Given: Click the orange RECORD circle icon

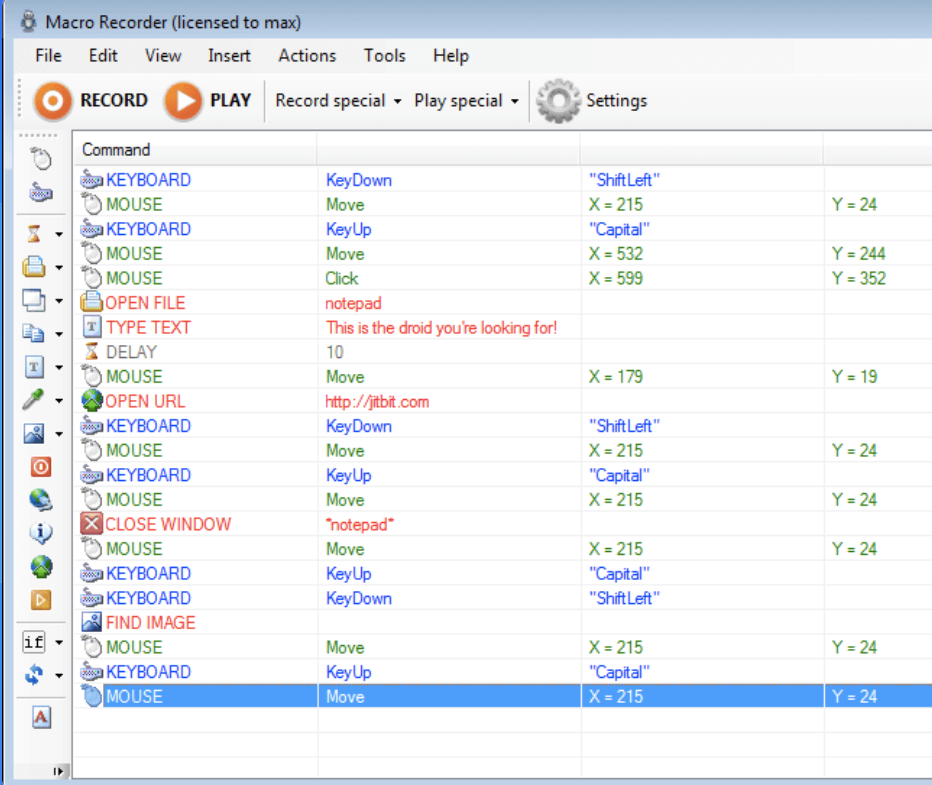Looking at the screenshot, I should point(53,101).
